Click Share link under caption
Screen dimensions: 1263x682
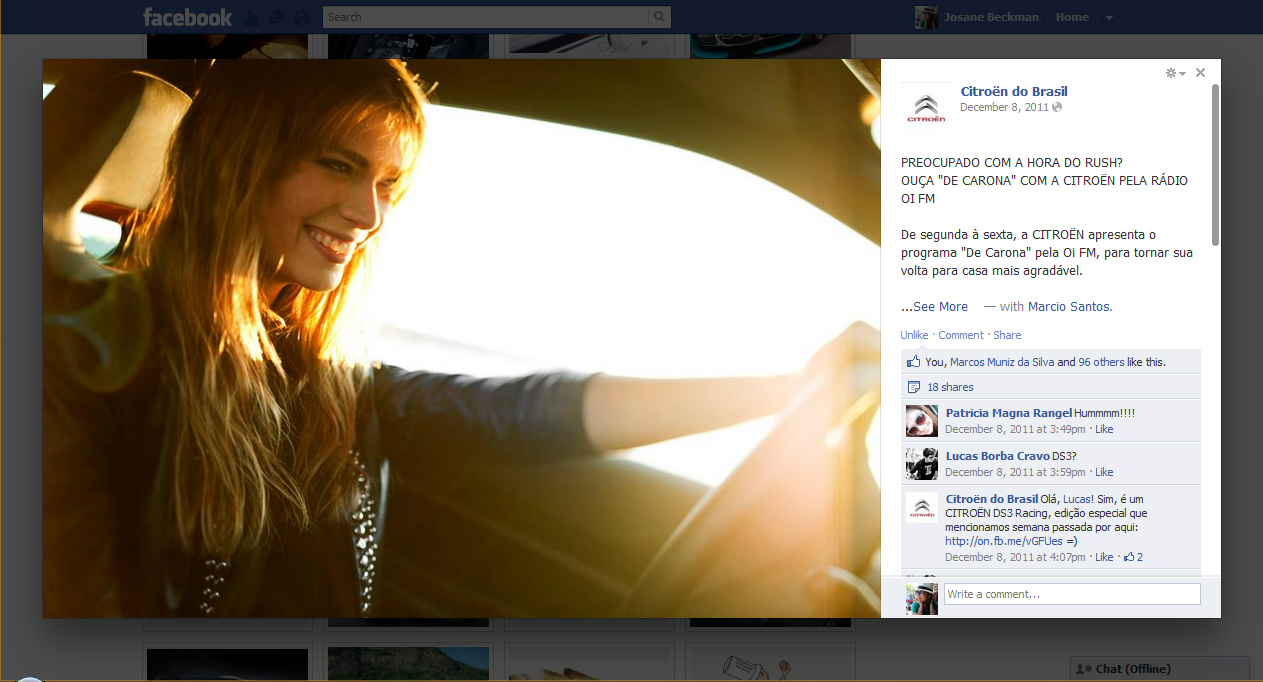click(x=1007, y=335)
